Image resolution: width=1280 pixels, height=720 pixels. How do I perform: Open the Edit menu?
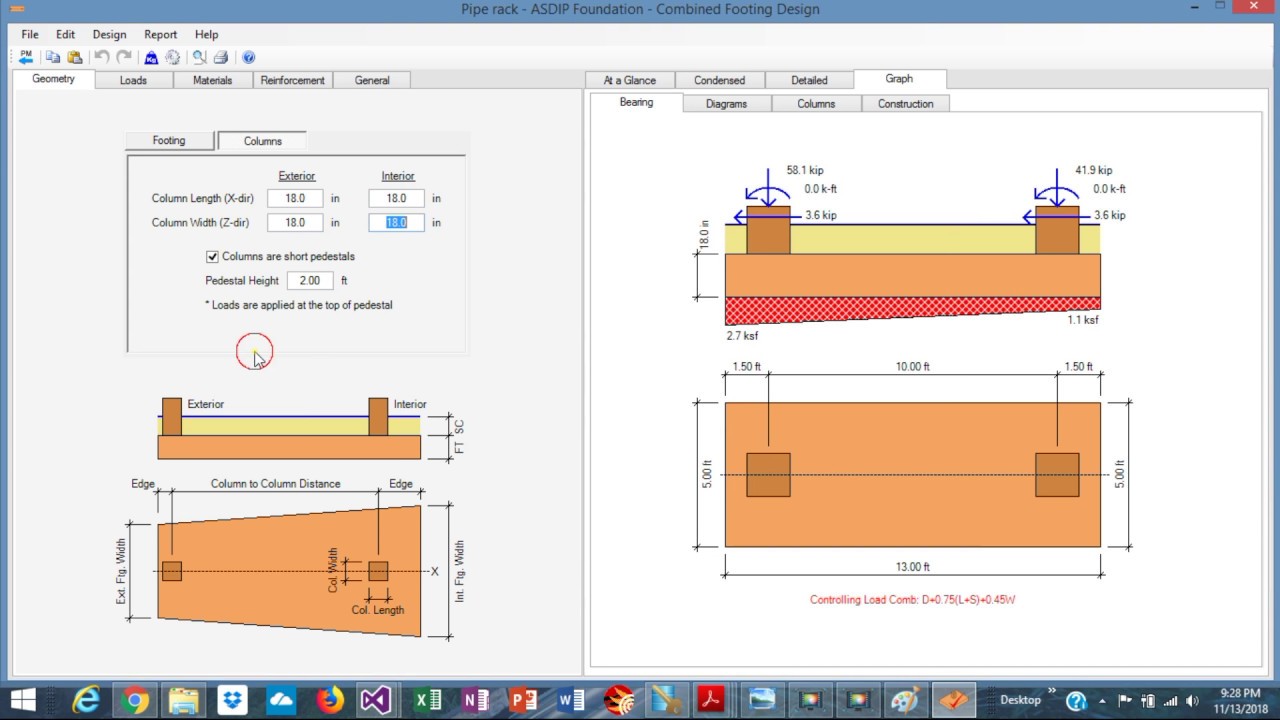point(65,34)
